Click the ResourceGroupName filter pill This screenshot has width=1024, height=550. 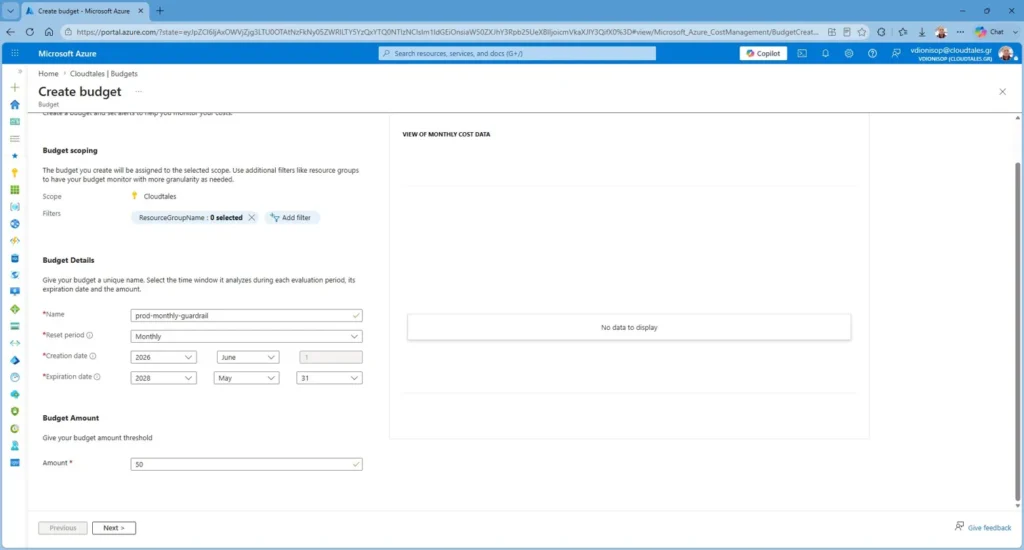pyautogui.click(x=190, y=218)
